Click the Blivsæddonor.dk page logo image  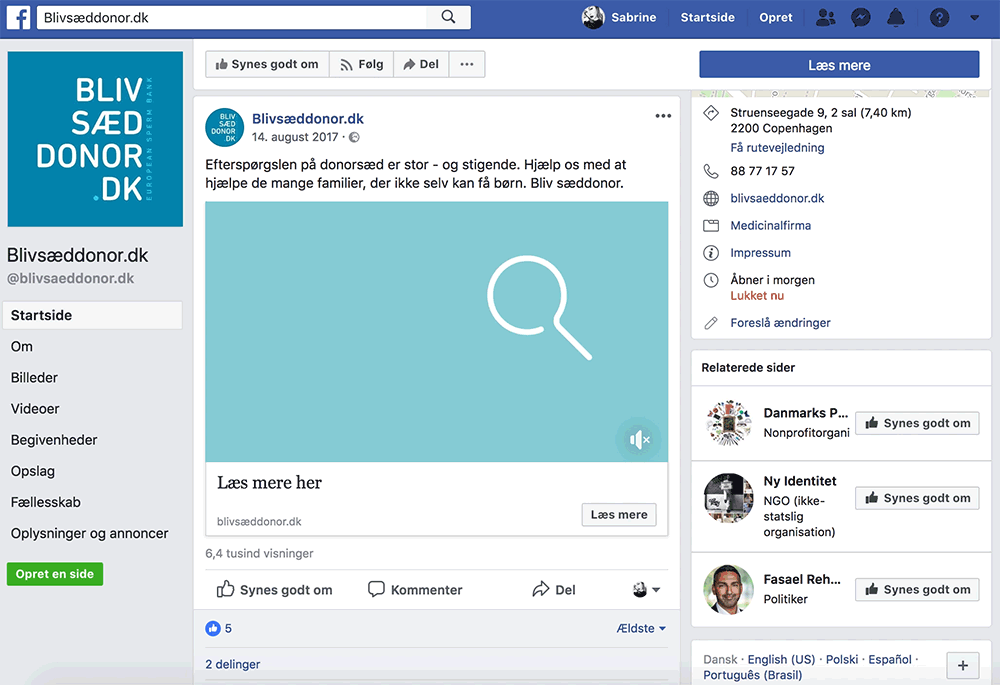click(95, 139)
